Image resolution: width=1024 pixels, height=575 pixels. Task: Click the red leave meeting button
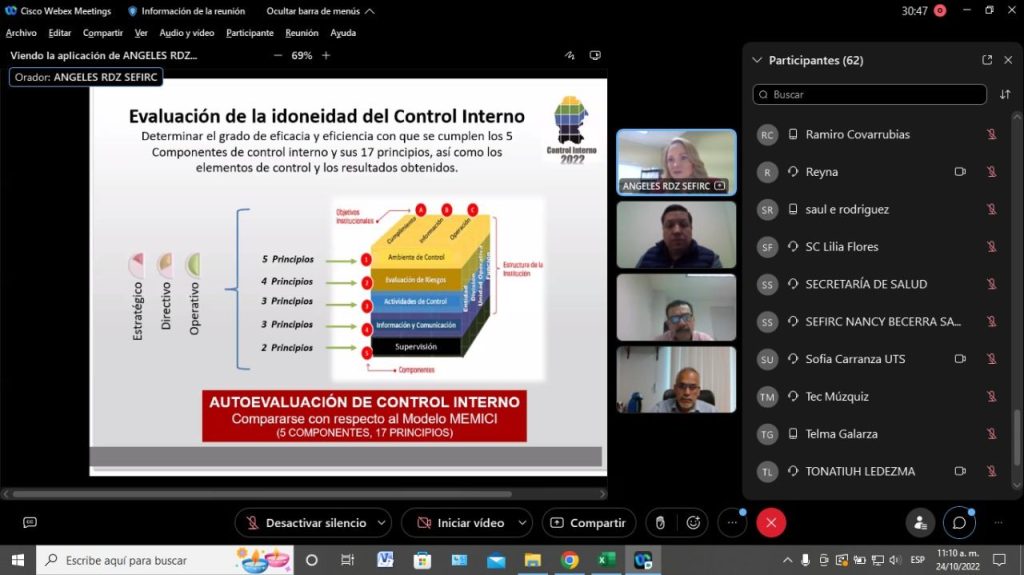click(770, 522)
